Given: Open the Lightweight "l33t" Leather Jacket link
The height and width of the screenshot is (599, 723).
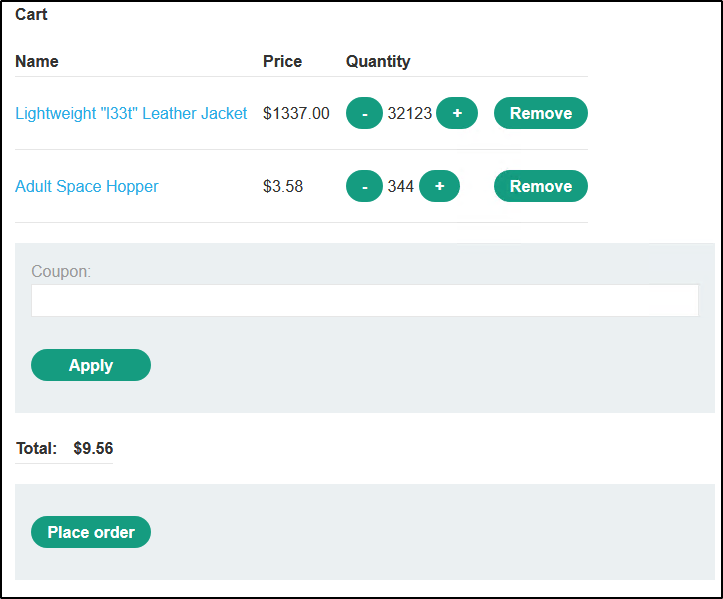Looking at the screenshot, I should point(131,113).
